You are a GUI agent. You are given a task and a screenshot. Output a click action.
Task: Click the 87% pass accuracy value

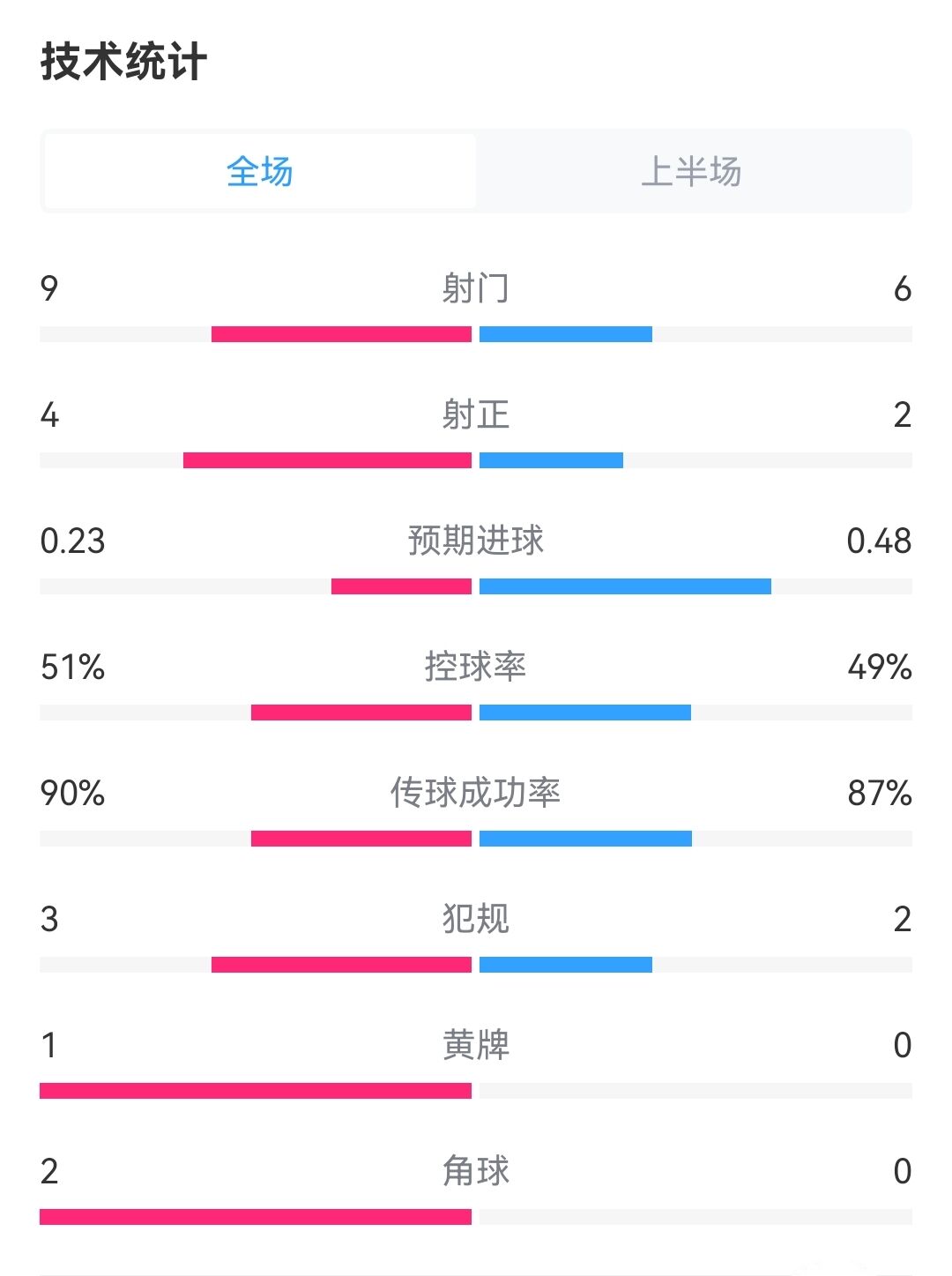tap(879, 793)
